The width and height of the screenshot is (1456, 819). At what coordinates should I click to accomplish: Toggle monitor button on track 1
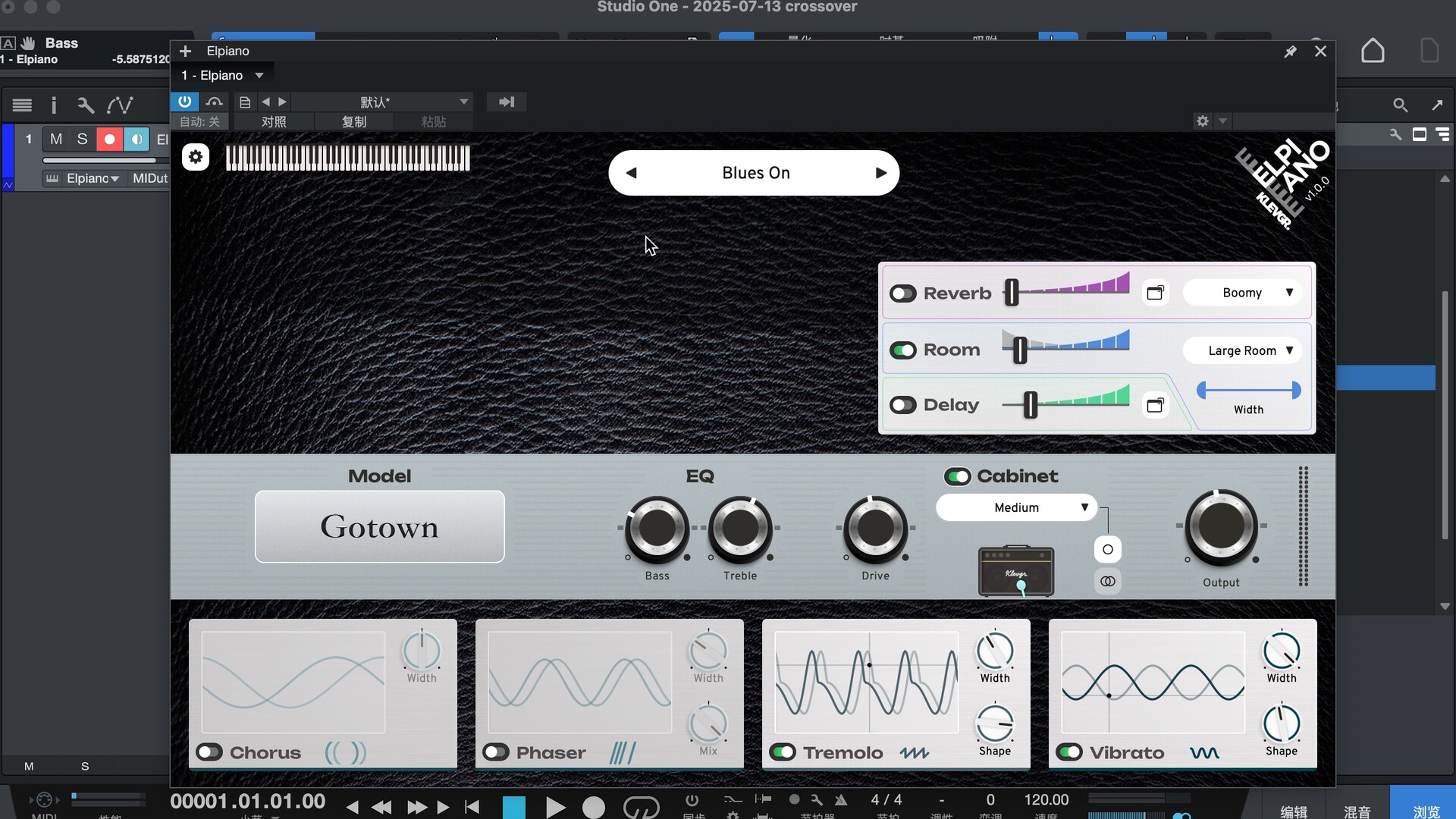(x=136, y=139)
